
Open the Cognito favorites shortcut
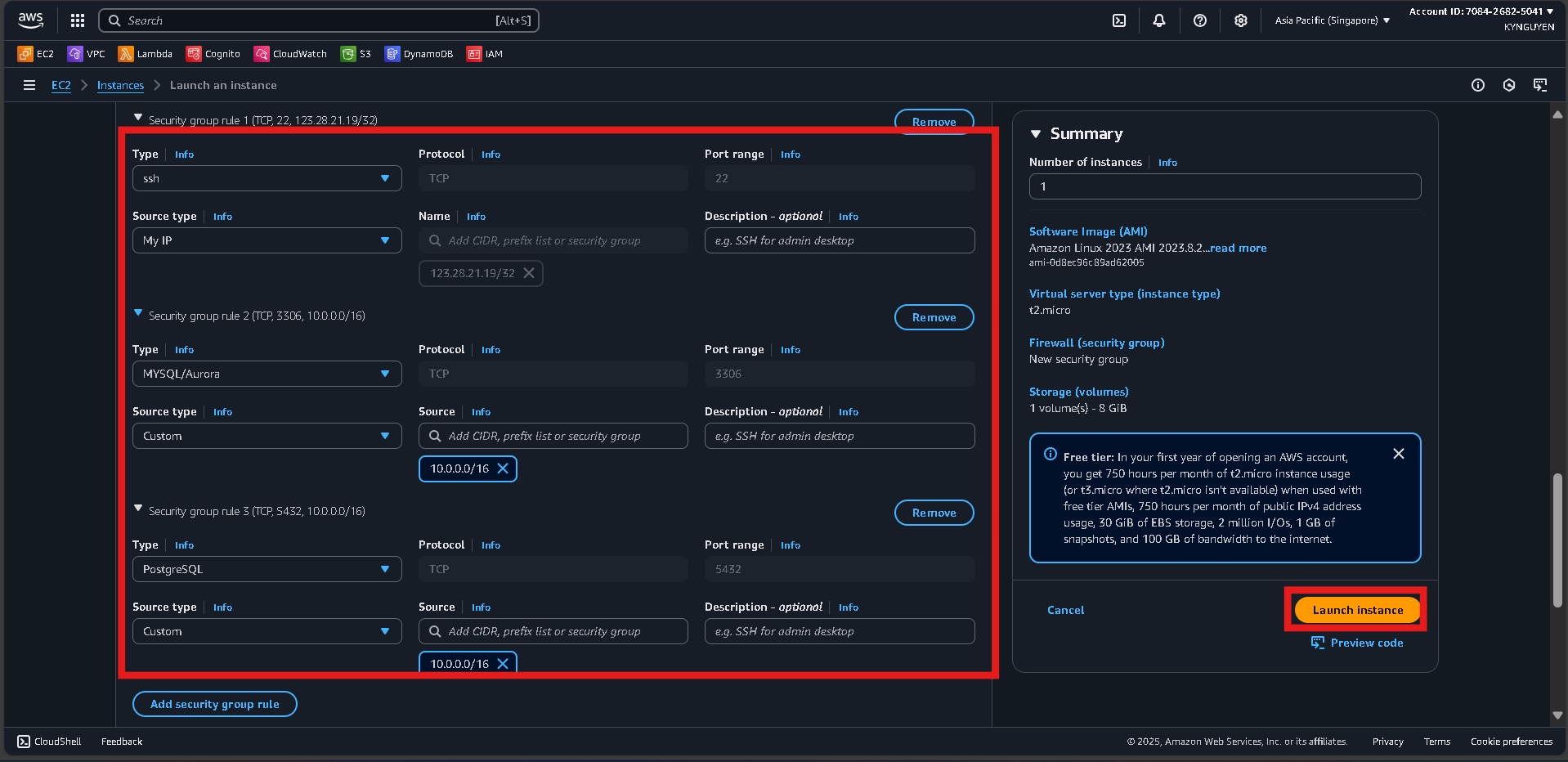click(213, 53)
